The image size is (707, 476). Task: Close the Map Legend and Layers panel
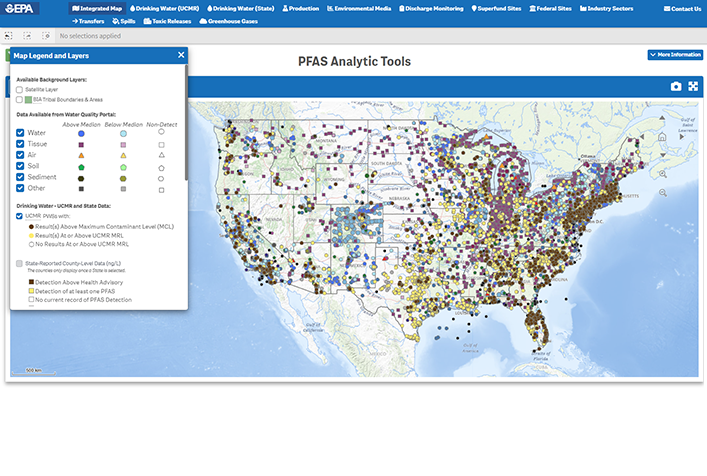point(181,56)
